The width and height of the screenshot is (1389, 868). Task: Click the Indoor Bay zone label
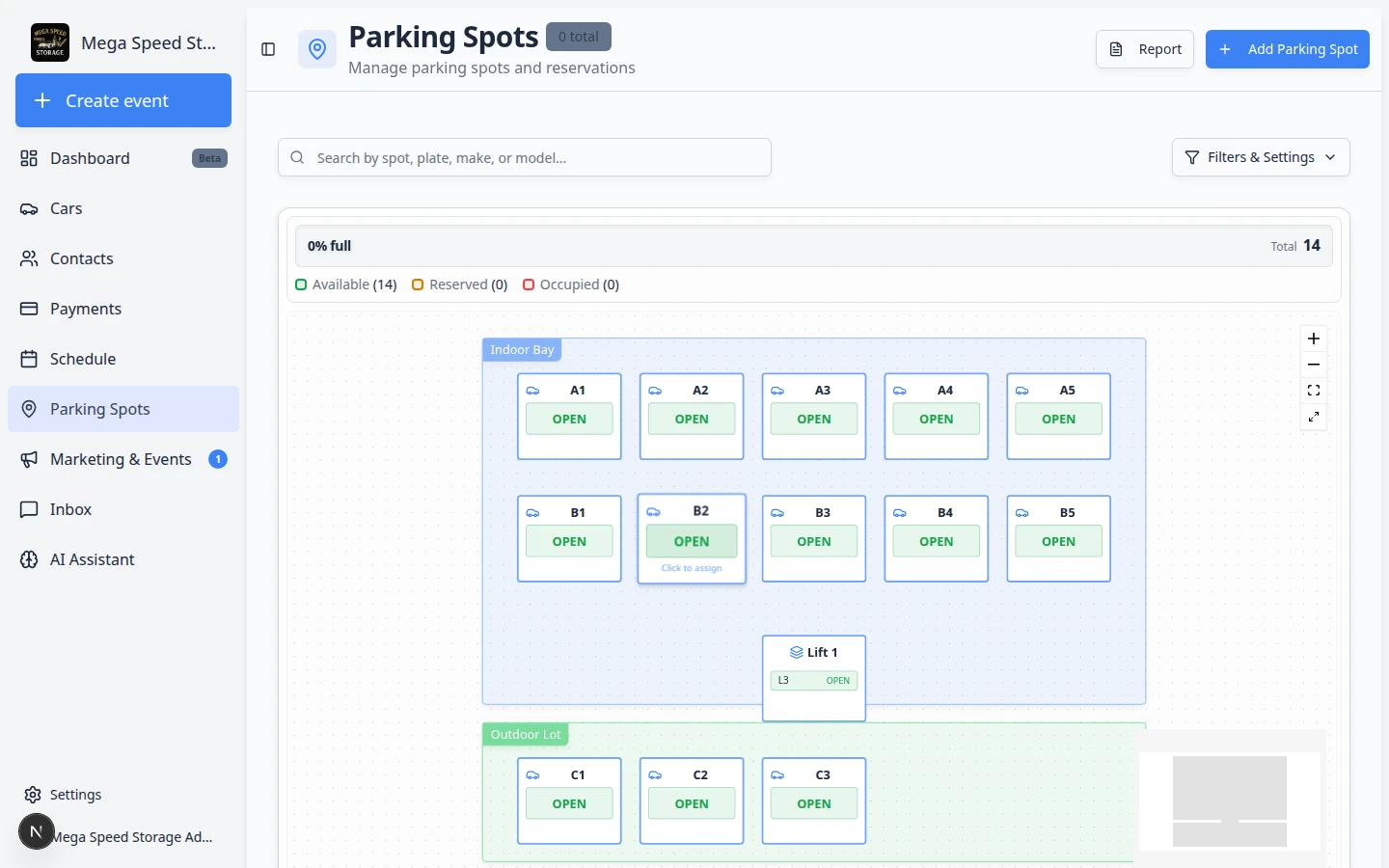(x=522, y=350)
